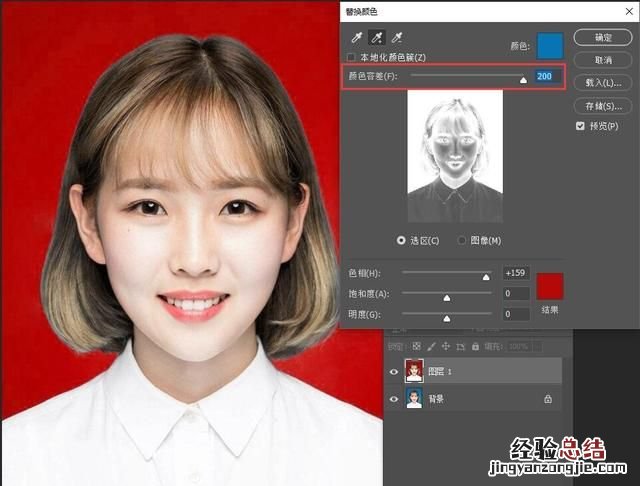Viewport: 640px width, 486px height.
Task: Hide the 背景 layer
Action: click(394, 399)
